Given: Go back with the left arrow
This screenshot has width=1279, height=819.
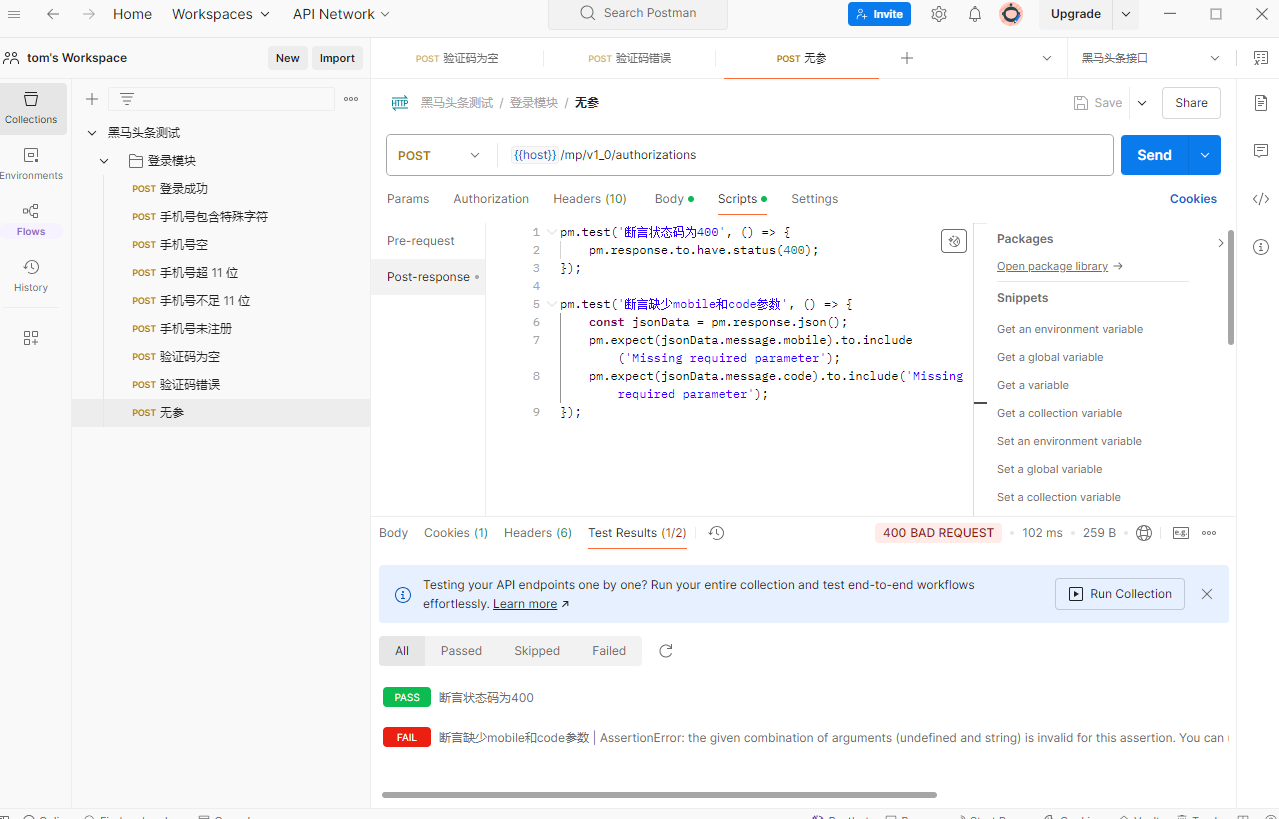Looking at the screenshot, I should [53, 14].
